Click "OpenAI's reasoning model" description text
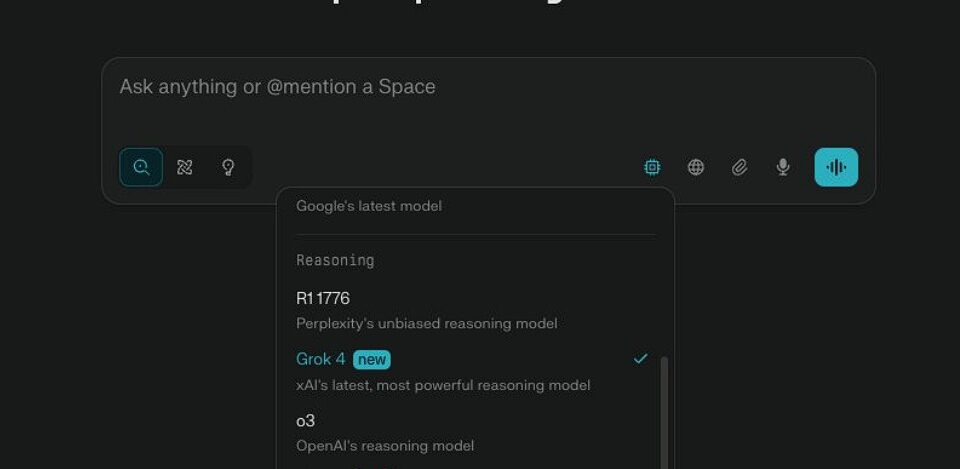The height and width of the screenshot is (469, 960). [384, 446]
